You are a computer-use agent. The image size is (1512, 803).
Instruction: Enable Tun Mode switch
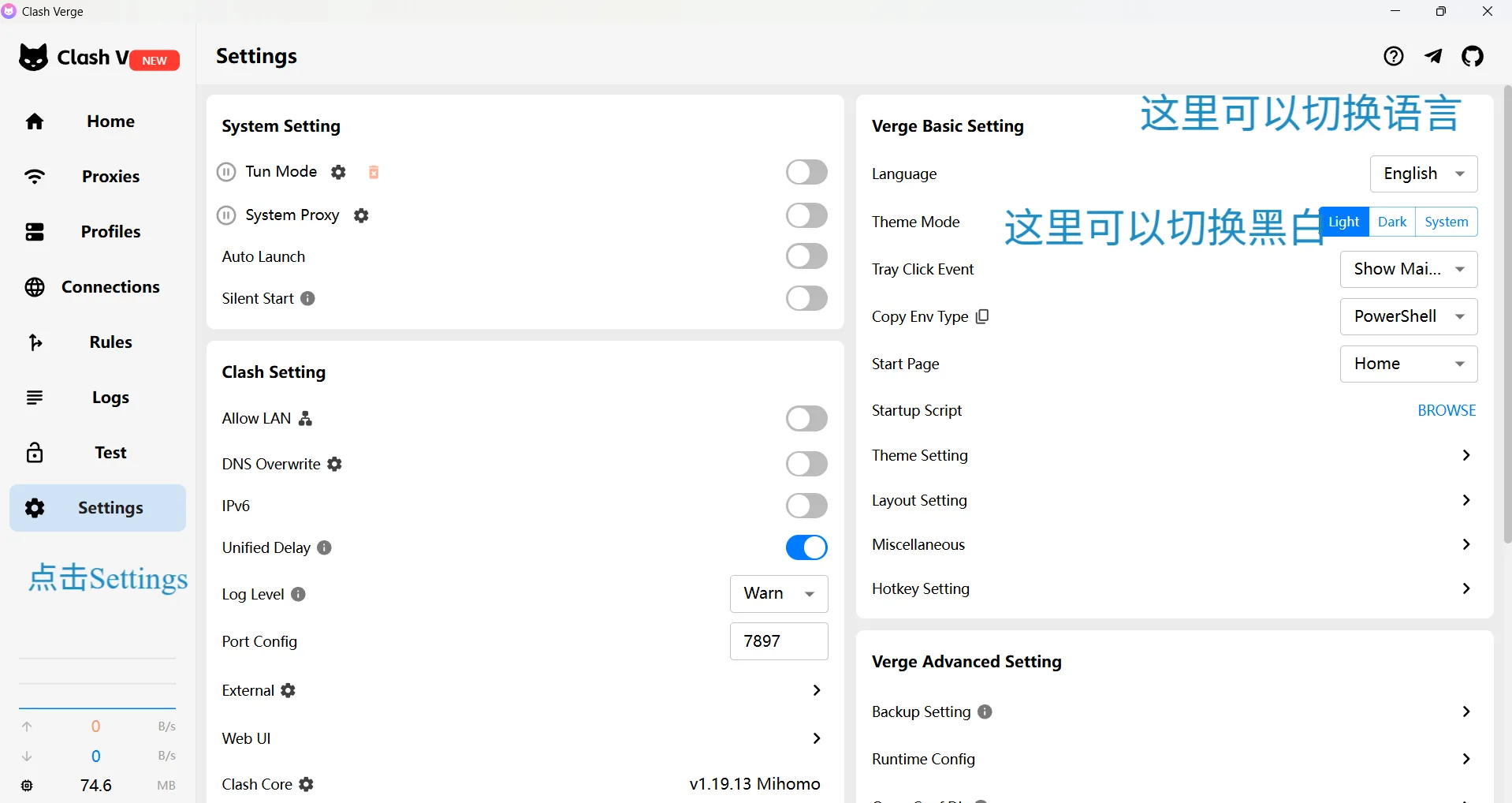pyautogui.click(x=806, y=172)
